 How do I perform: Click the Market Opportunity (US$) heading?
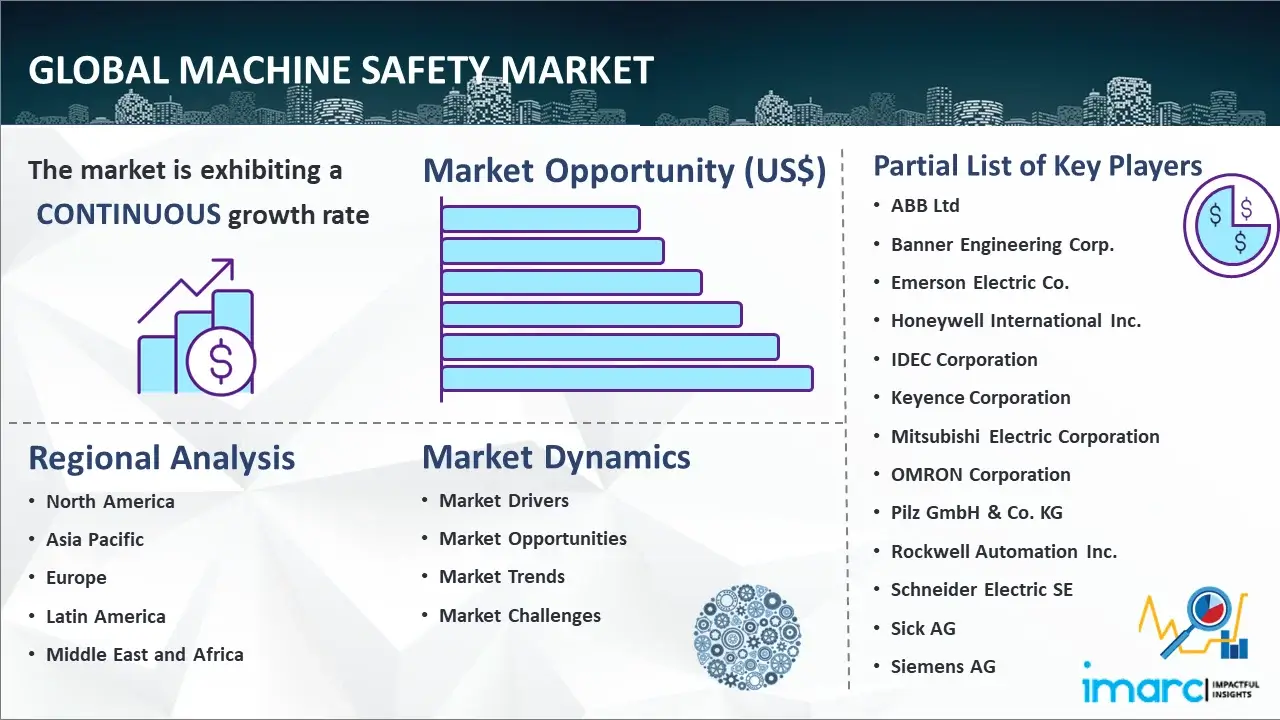pyautogui.click(x=624, y=171)
